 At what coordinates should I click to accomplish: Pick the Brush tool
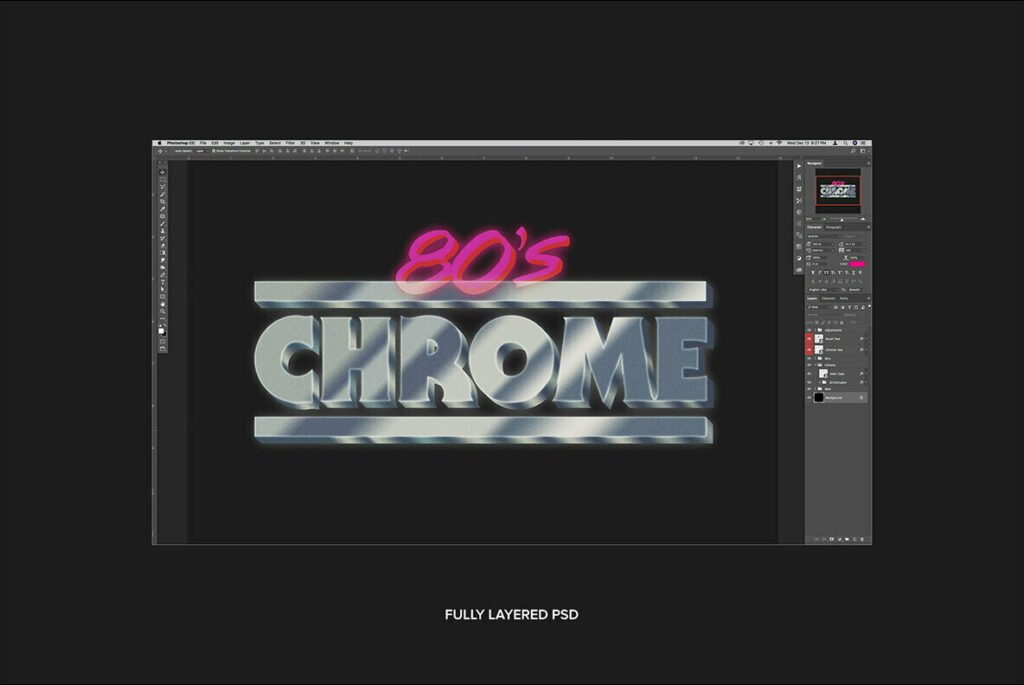click(163, 224)
